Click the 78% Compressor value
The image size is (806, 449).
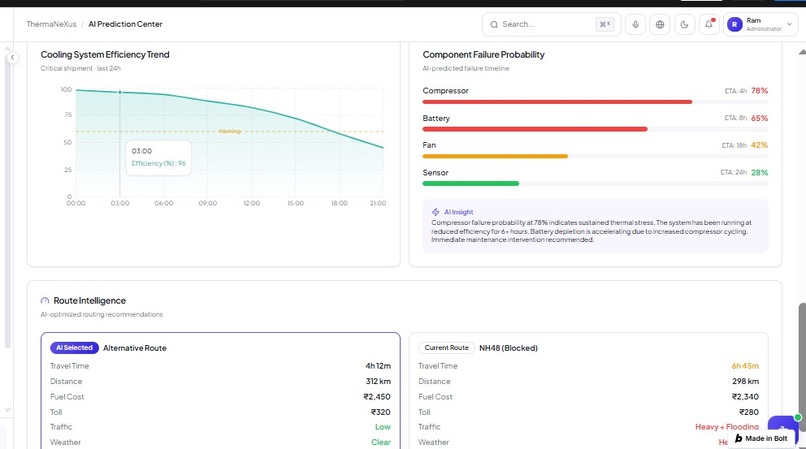click(x=759, y=91)
